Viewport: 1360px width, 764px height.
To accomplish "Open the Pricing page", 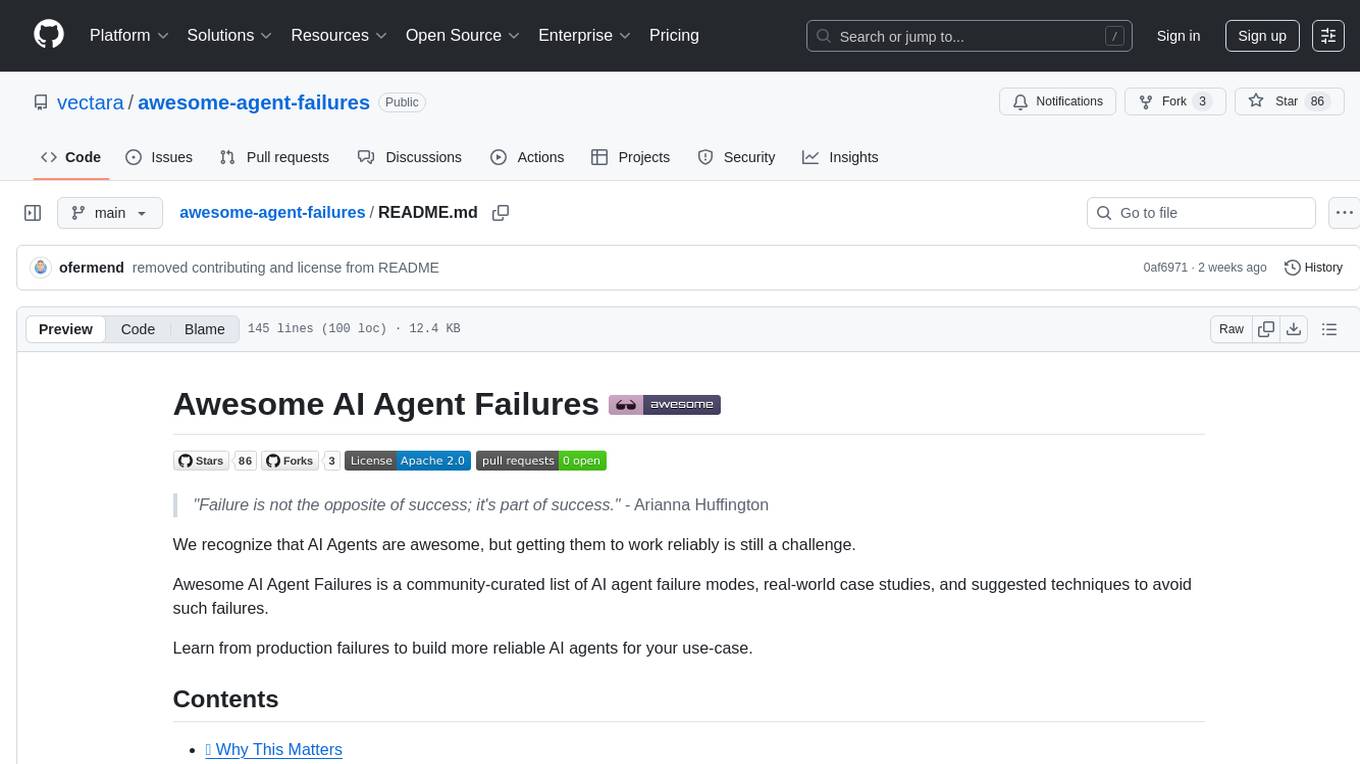I will pos(674,35).
